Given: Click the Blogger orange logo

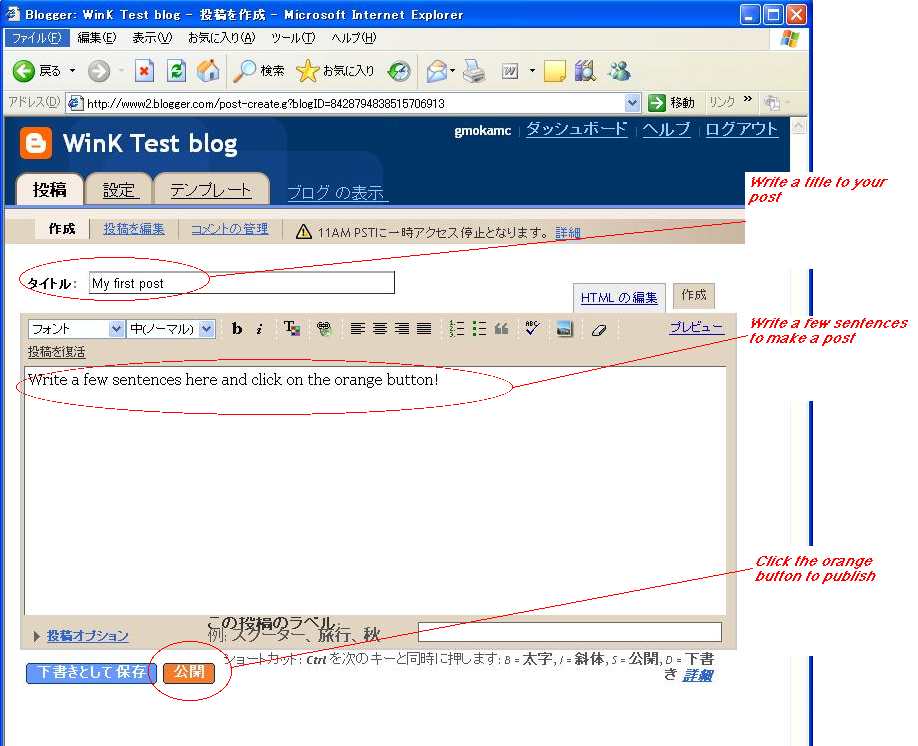Looking at the screenshot, I should click(x=36, y=143).
